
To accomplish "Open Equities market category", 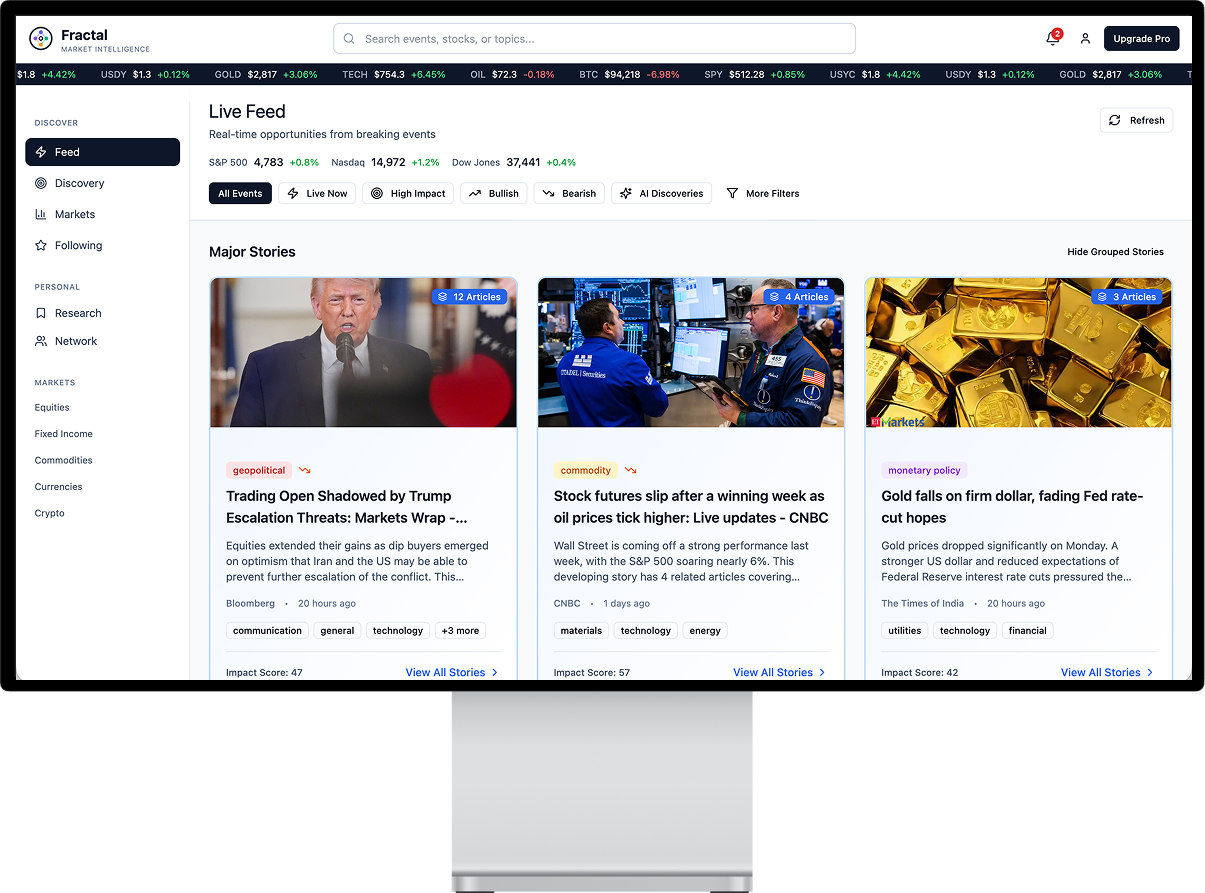I will click(52, 407).
